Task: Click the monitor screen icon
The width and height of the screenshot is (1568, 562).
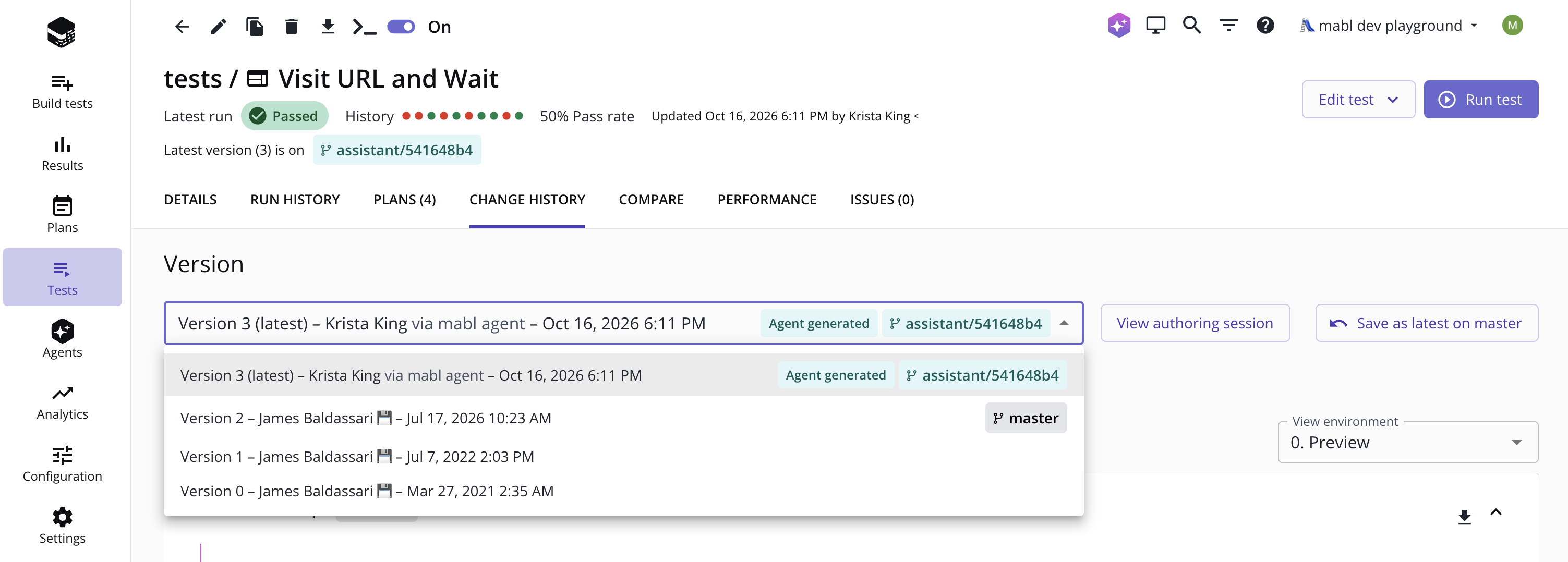Action: [1155, 26]
